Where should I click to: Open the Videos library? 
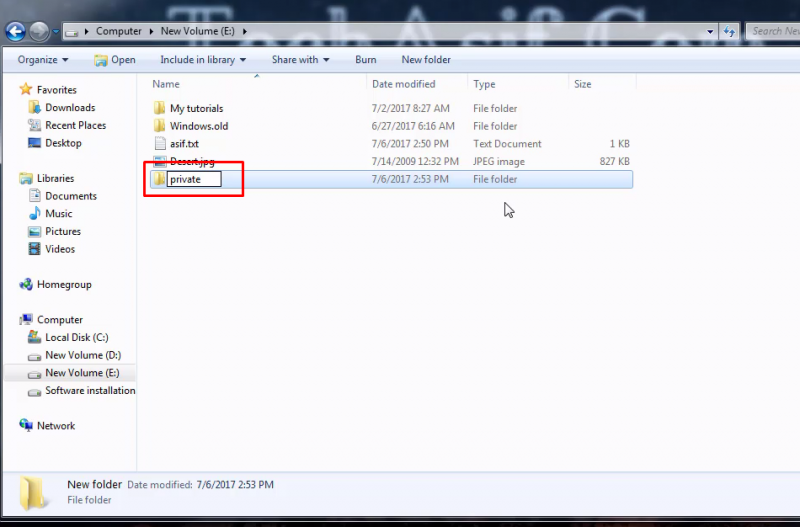click(60, 249)
